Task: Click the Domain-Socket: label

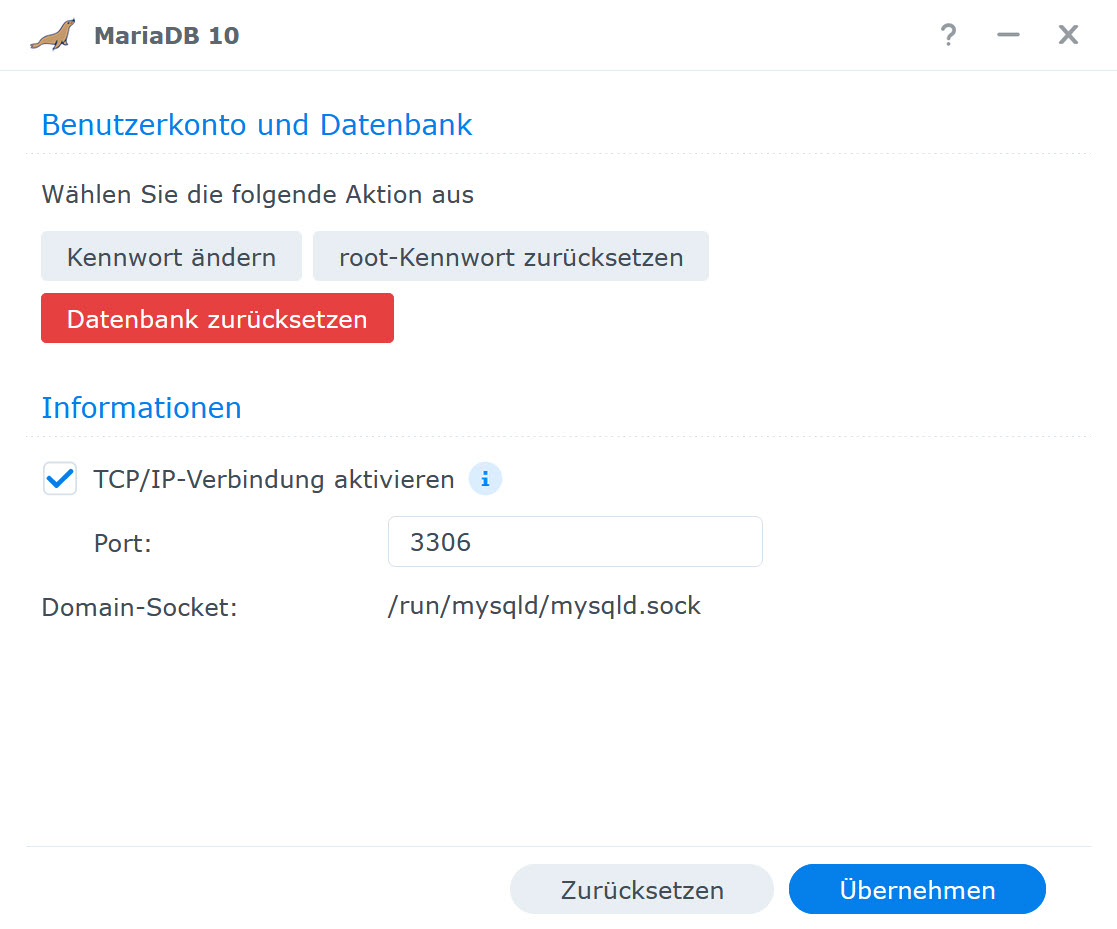Action: click(139, 608)
